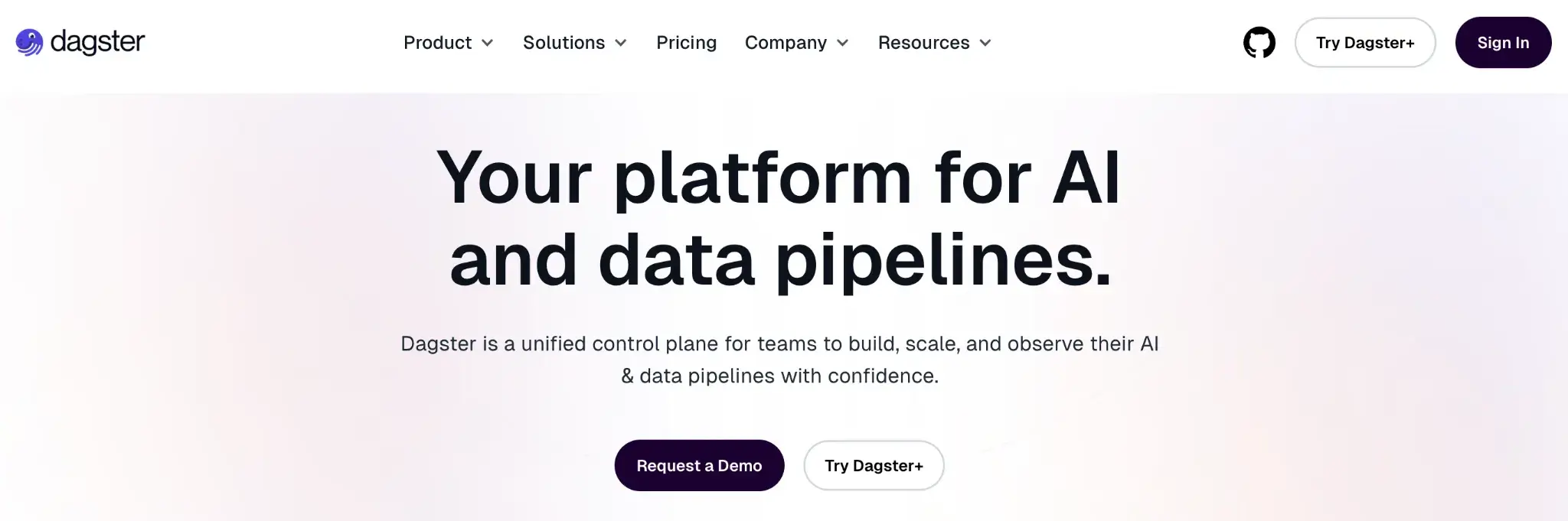Expand the Resources dropdown chevron
Image resolution: width=1568 pixels, height=521 pixels.
click(985, 43)
